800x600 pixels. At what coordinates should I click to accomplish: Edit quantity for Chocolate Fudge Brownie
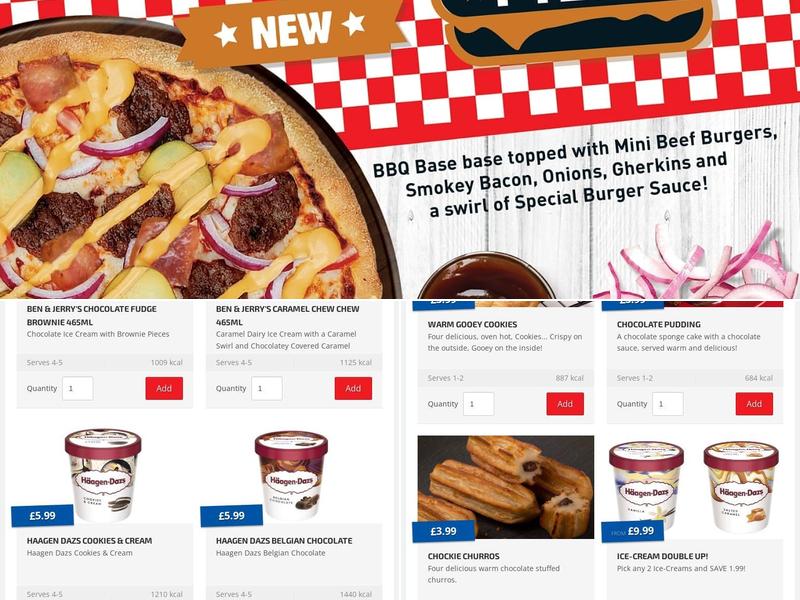click(x=78, y=388)
